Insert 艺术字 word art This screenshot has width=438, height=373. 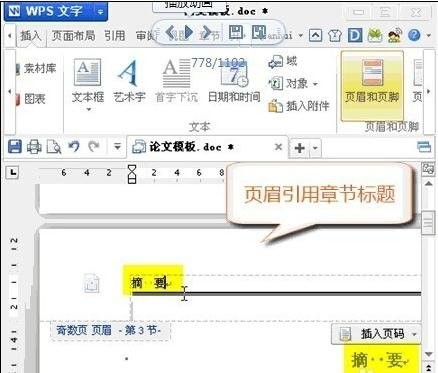click(x=129, y=81)
